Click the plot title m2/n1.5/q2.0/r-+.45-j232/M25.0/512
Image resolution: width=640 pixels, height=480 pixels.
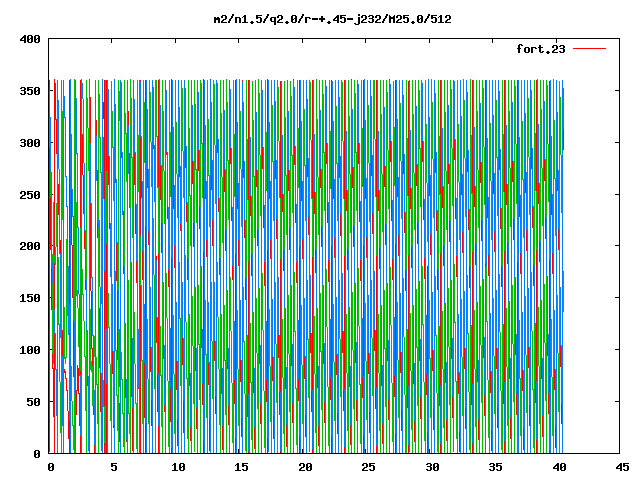pos(333,19)
